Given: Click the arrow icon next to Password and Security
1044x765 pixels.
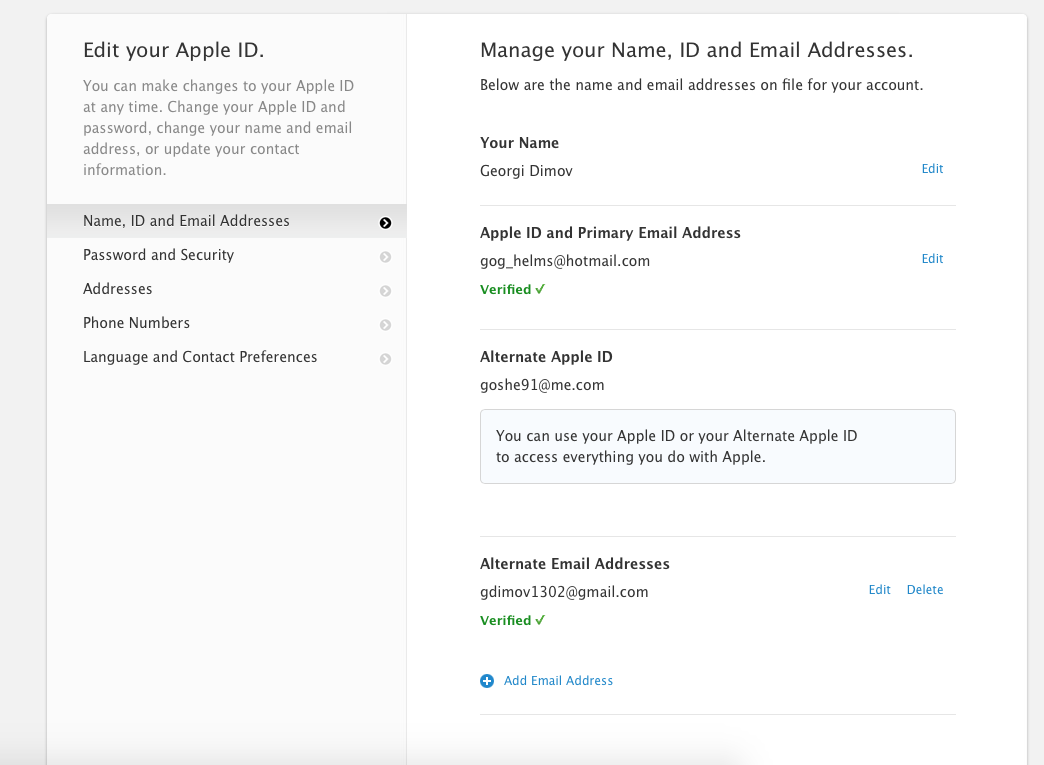Looking at the screenshot, I should (386, 257).
